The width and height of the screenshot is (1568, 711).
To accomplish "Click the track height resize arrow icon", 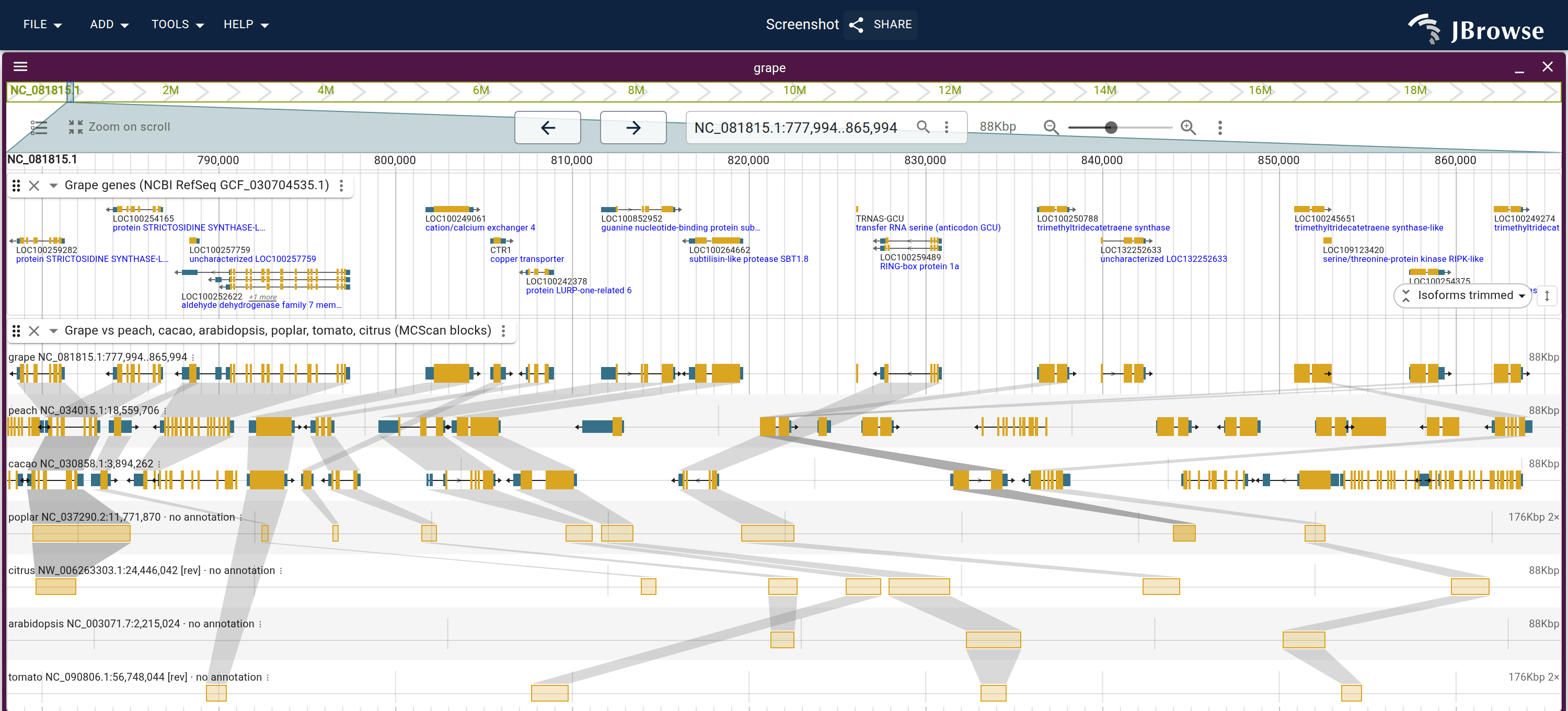I will [1547, 296].
